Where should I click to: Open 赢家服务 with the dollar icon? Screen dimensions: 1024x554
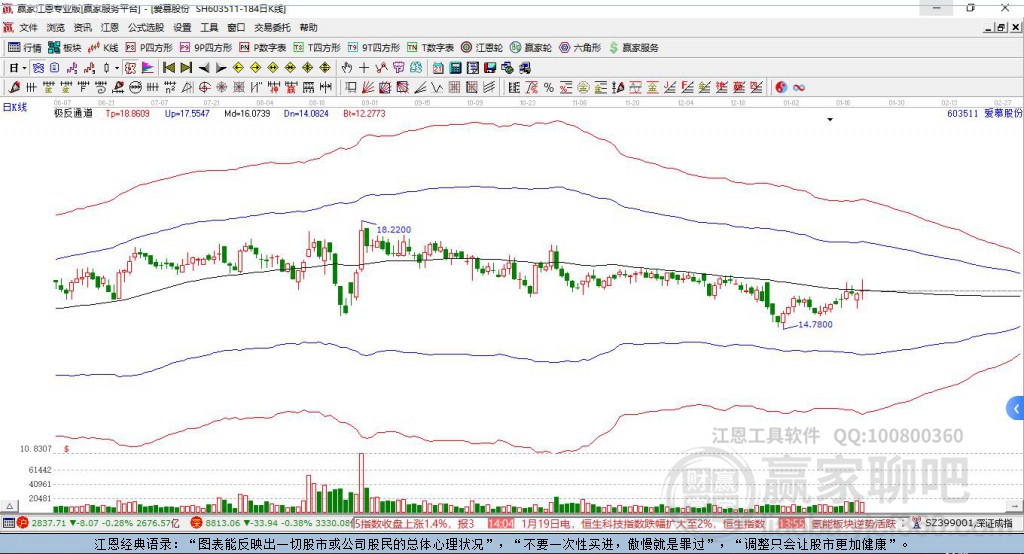[634, 48]
